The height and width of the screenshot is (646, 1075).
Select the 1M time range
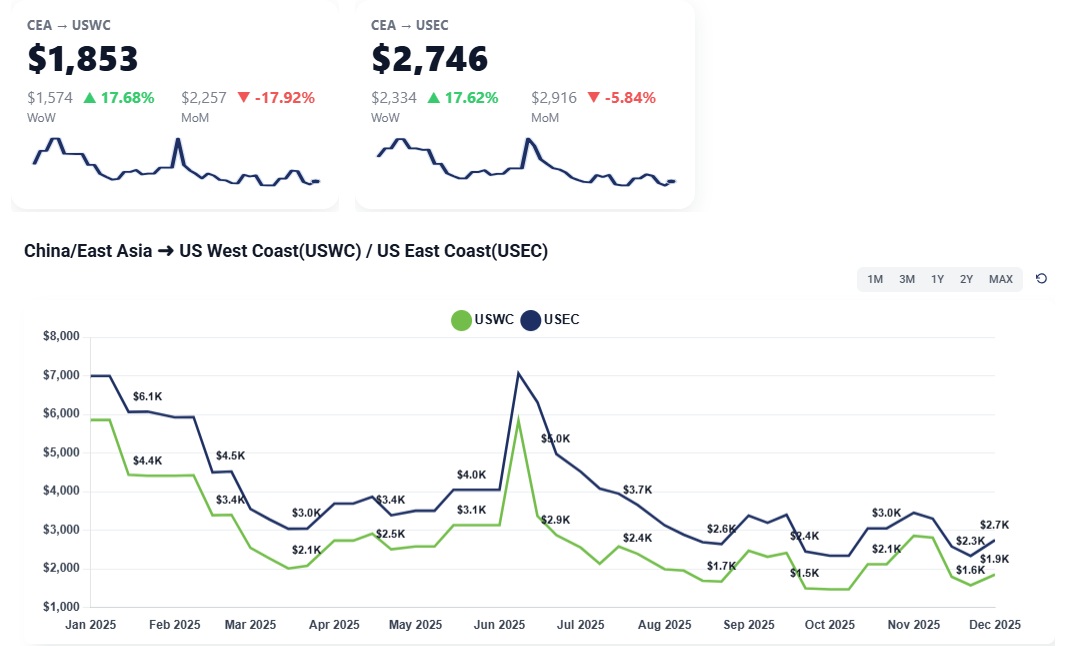click(875, 279)
